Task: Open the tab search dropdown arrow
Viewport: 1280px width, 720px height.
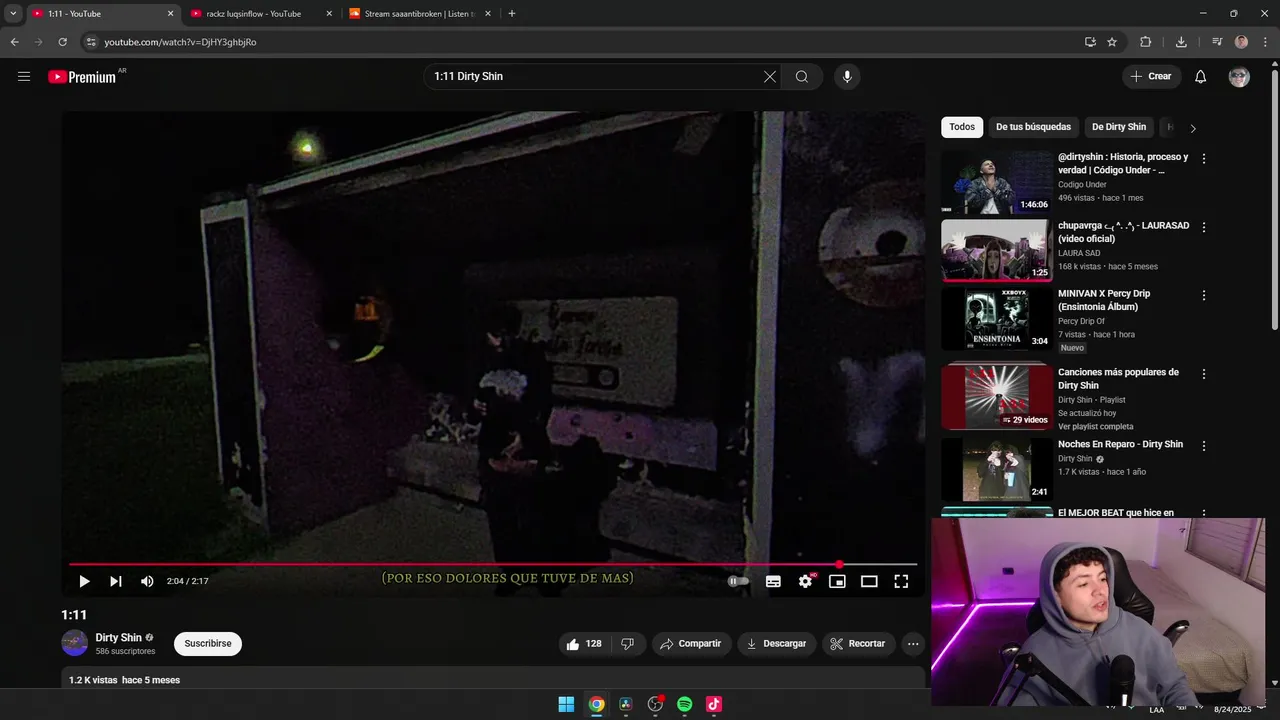Action: pos(13,14)
